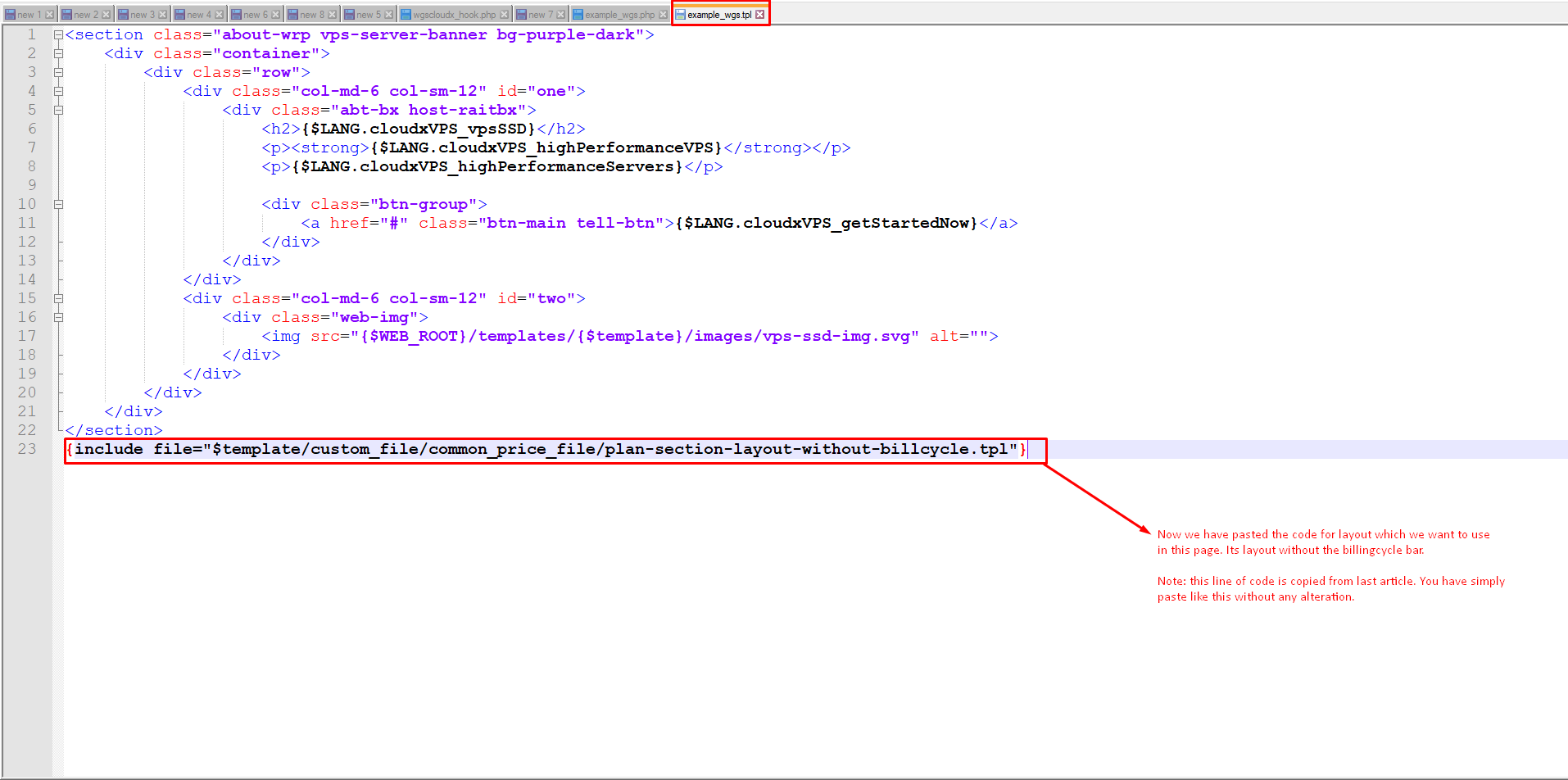The height and width of the screenshot is (780, 1568).
Task: Switch to the example_wgs.php tab
Action: click(619, 15)
